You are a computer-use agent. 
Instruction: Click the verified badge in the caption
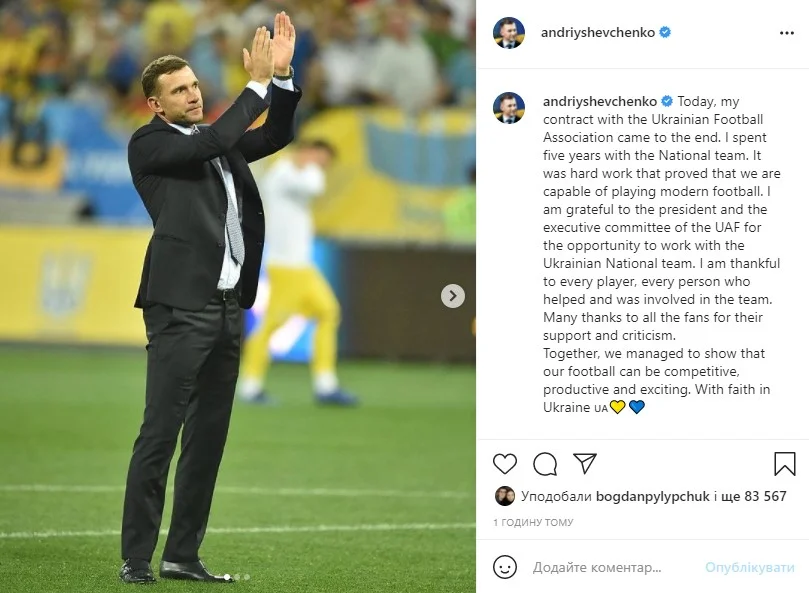pyautogui.click(x=667, y=101)
